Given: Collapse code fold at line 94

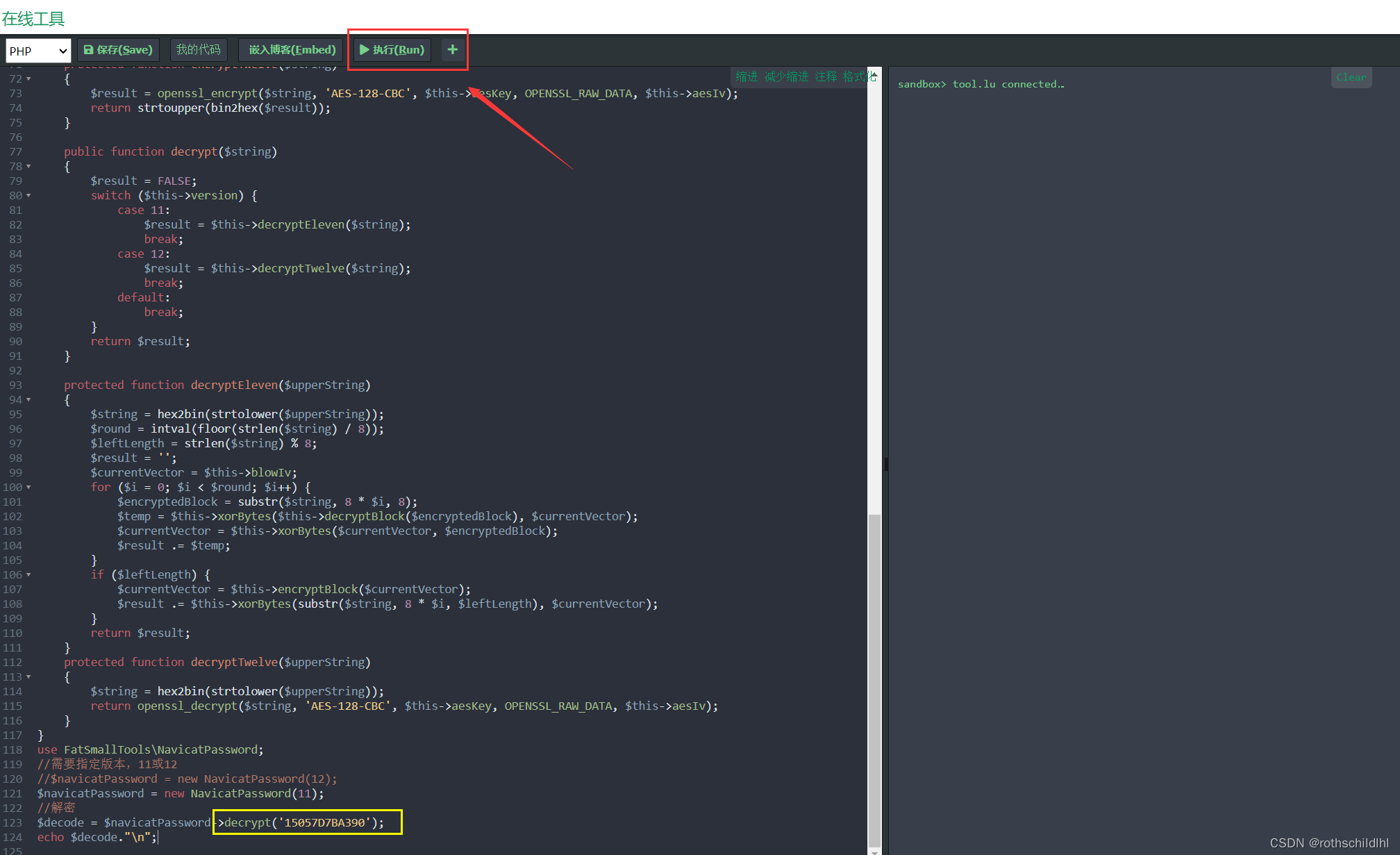Looking at the screenshot, I should [x=28, y=400].
